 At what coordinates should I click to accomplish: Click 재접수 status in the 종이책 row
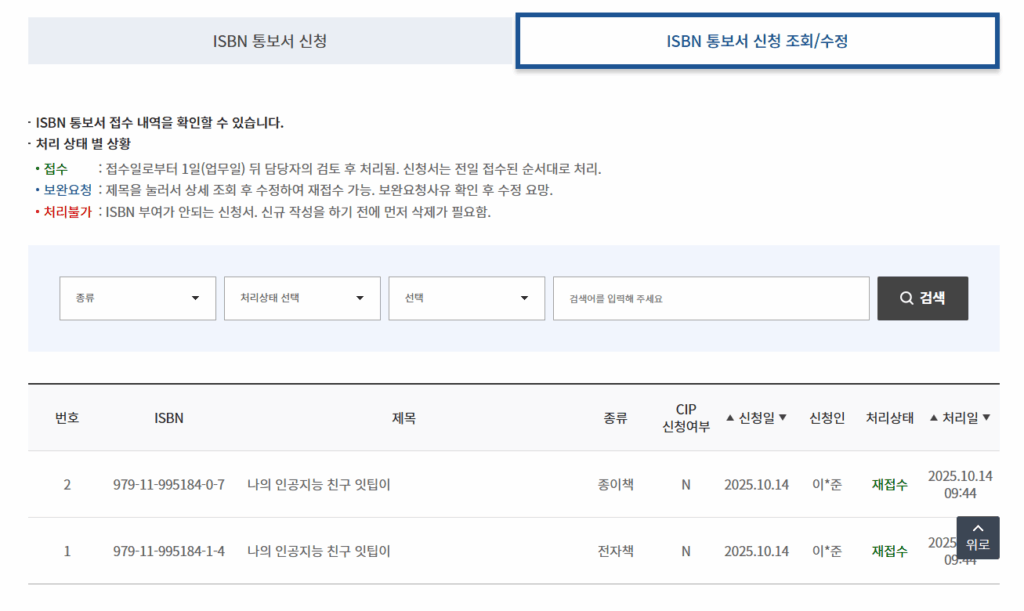[x=889, y=485]
